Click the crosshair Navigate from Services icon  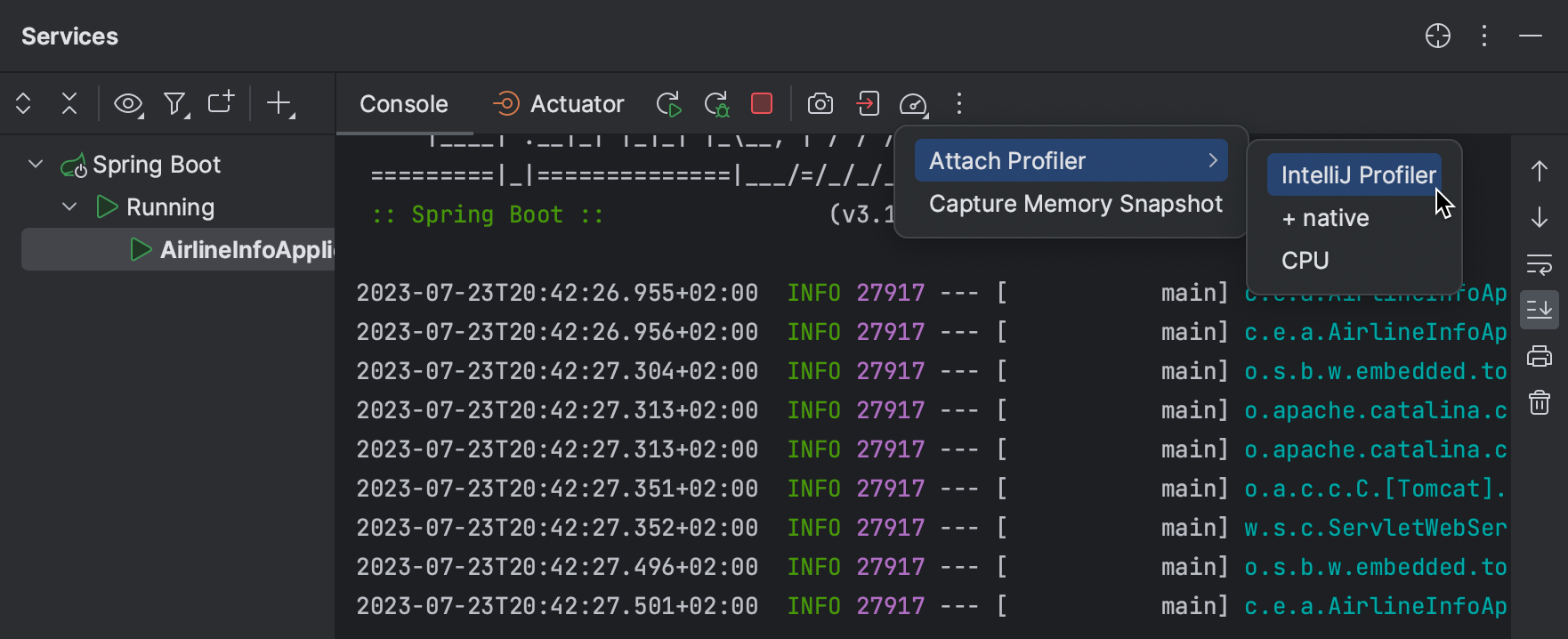(x=1437, y=36)
